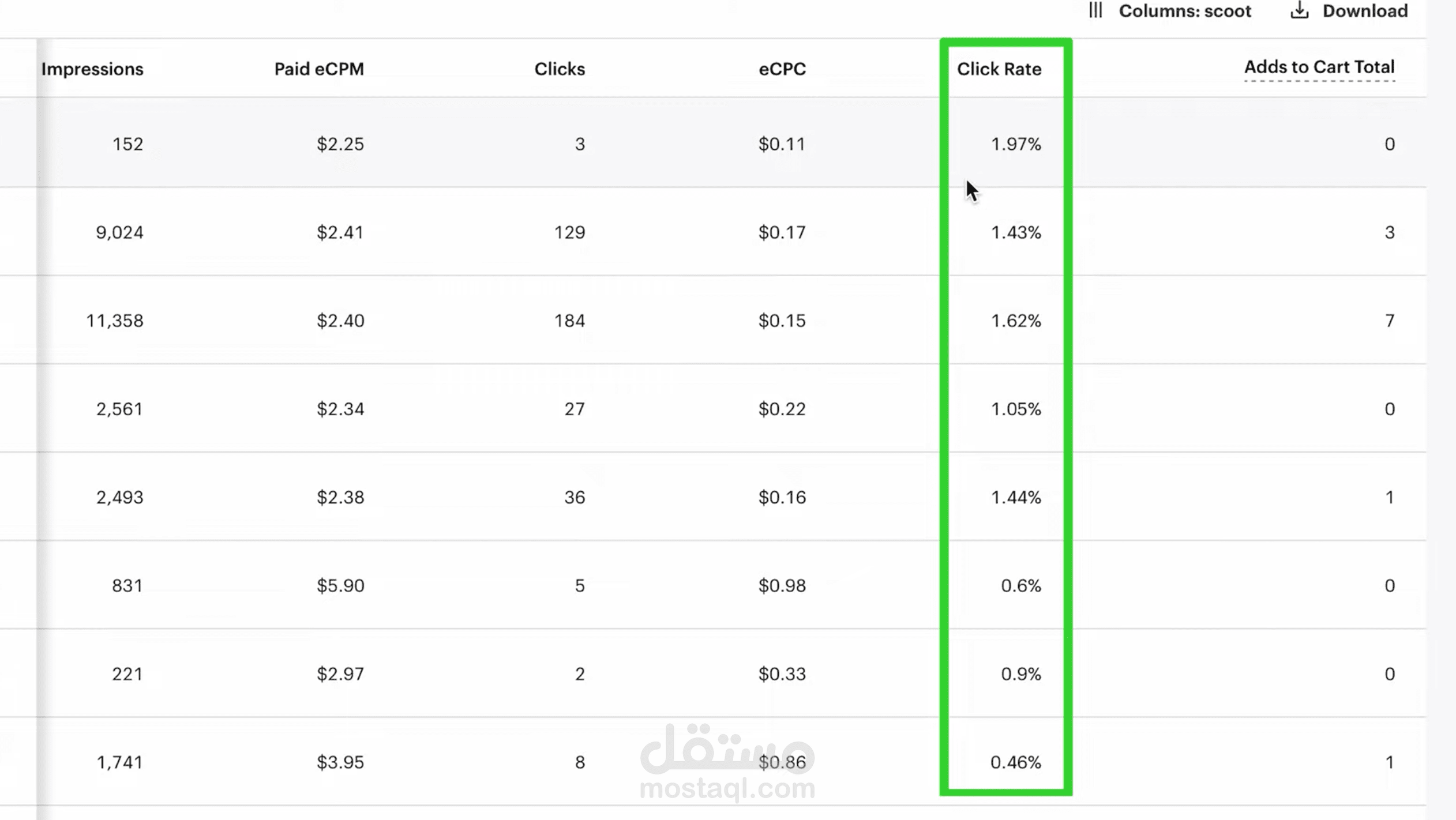The image size is (1456, 820).
Task: Click the 7 adds to cart value
Action: (1390, 321)
